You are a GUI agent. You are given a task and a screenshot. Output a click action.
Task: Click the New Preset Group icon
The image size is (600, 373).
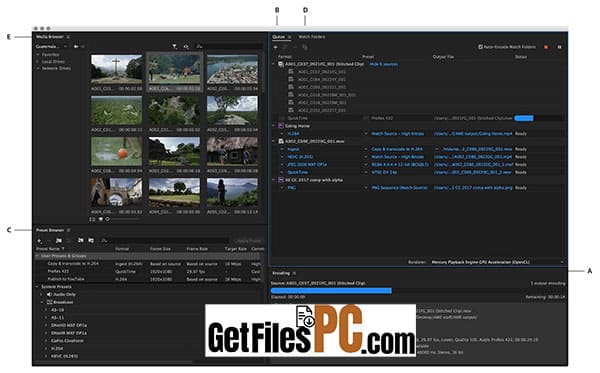[59, 241]
